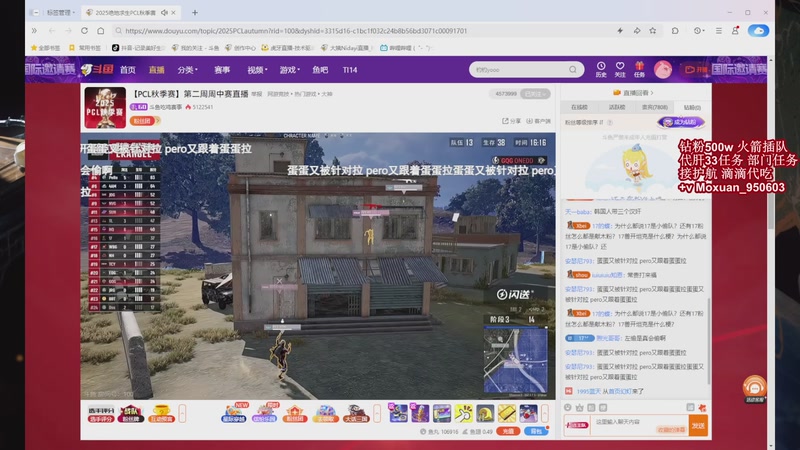Open the 任务 gift task icon
This screenshot has width=800, height=450.
pos(639,69)
